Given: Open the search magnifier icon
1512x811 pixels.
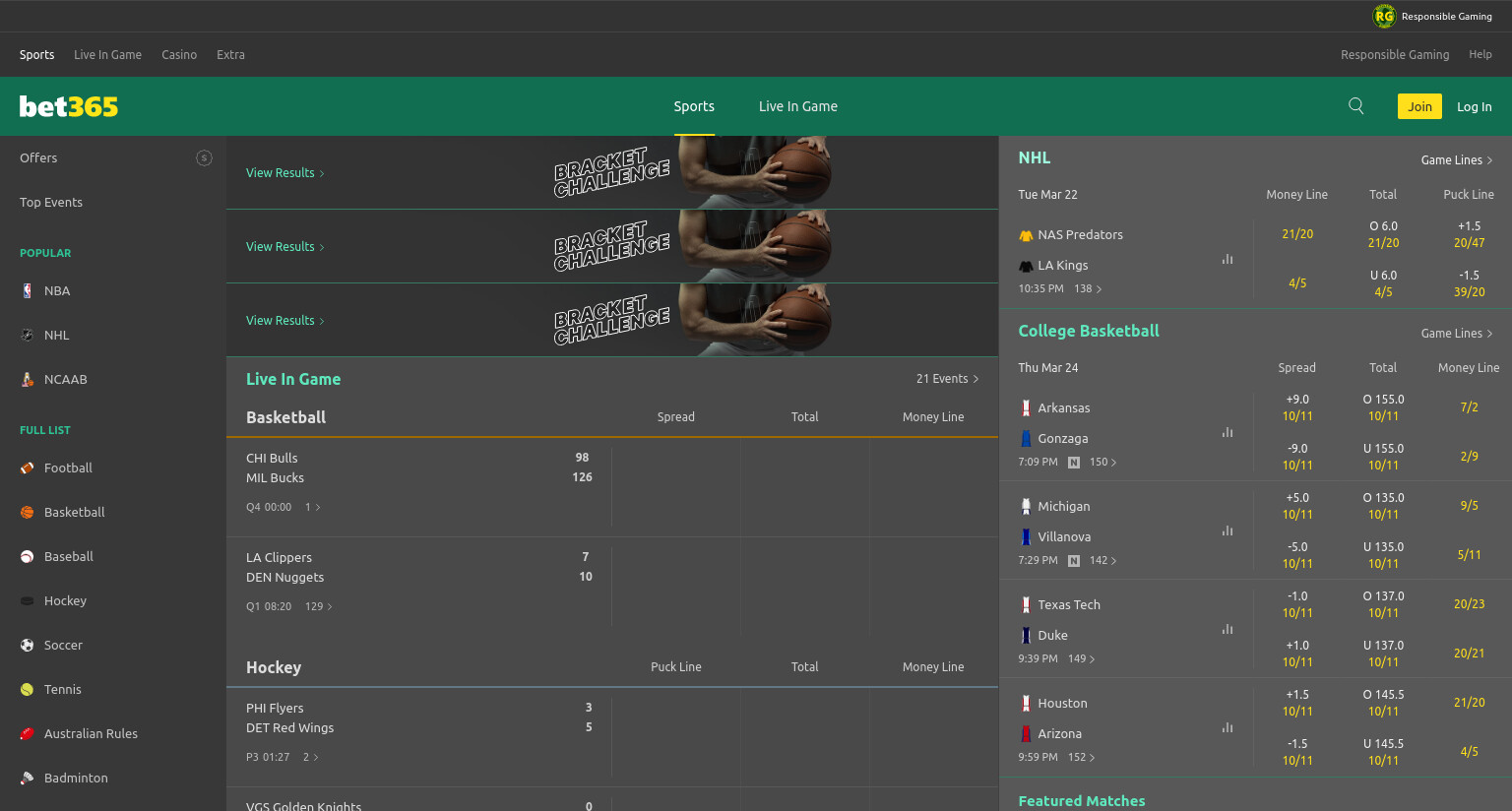Looking at the screenshot, I should click(x=1355, y=106).
